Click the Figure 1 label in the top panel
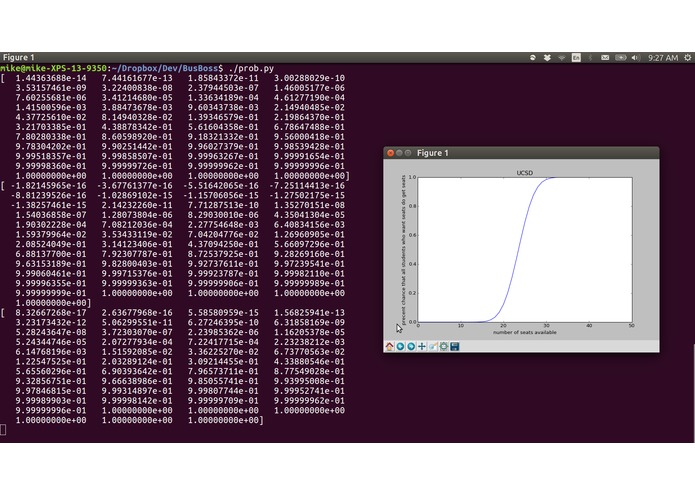 tap(19, 58)
